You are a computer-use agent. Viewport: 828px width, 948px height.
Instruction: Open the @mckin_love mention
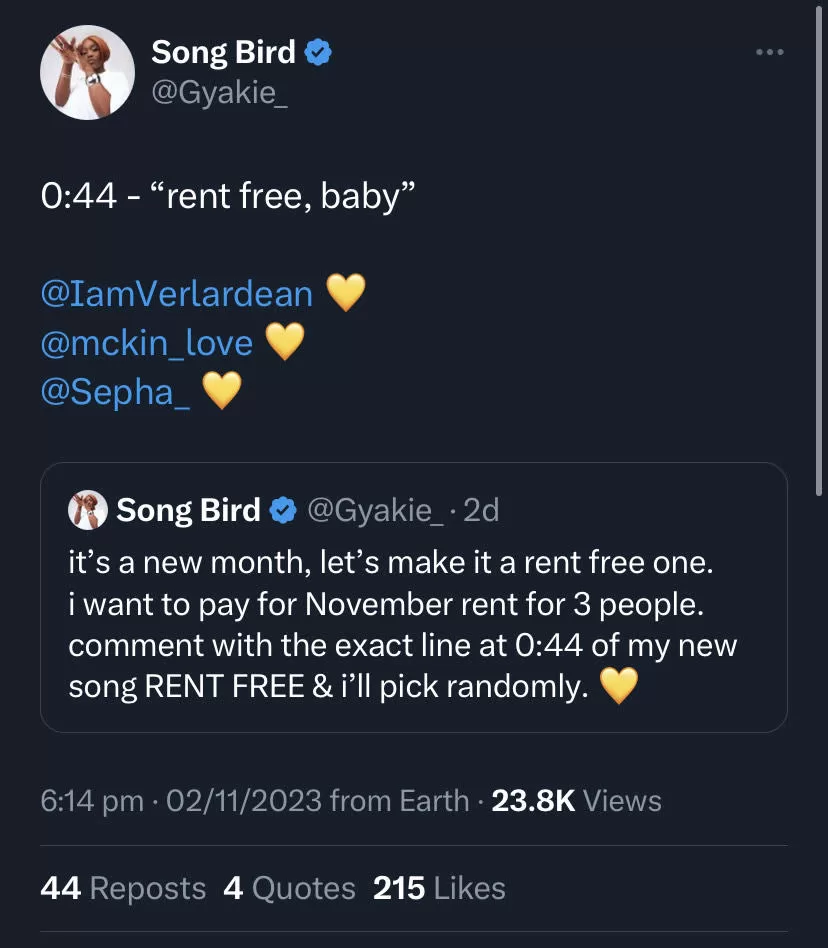click(x=147, y=343)
